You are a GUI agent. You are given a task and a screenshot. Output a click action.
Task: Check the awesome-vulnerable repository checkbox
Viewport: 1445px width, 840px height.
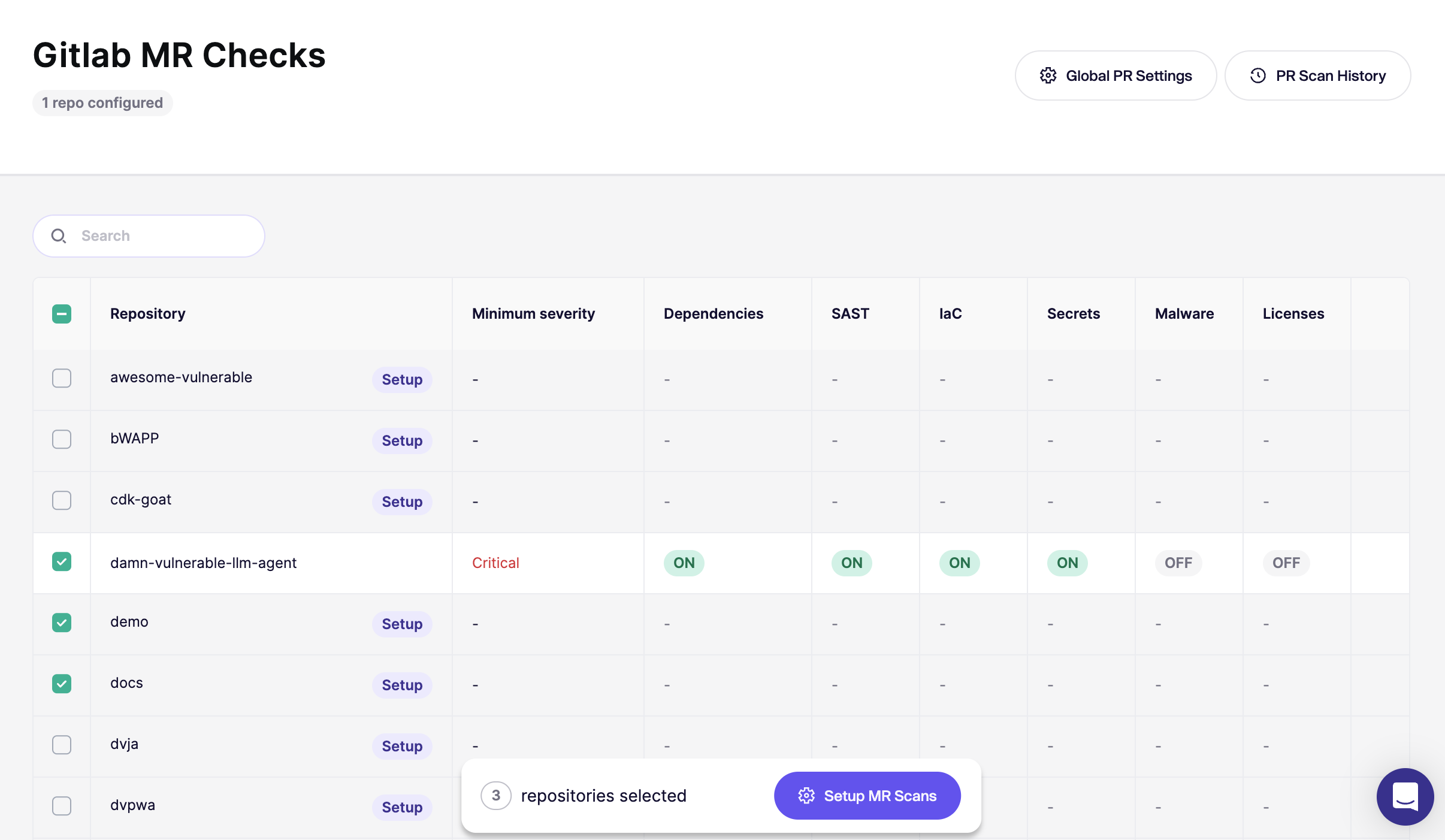(62, 378)
